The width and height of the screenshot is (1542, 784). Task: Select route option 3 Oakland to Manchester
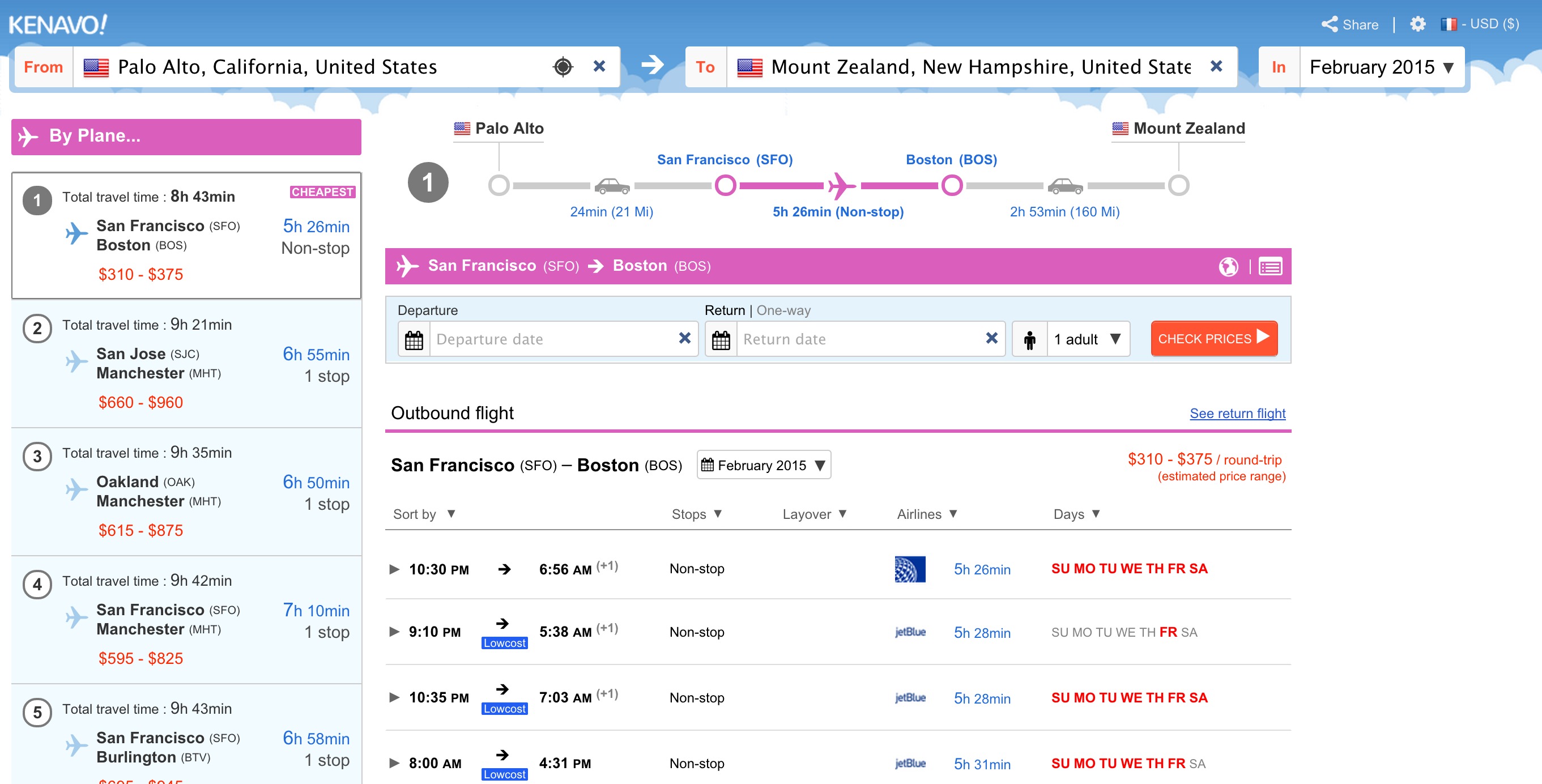(186, 492)
